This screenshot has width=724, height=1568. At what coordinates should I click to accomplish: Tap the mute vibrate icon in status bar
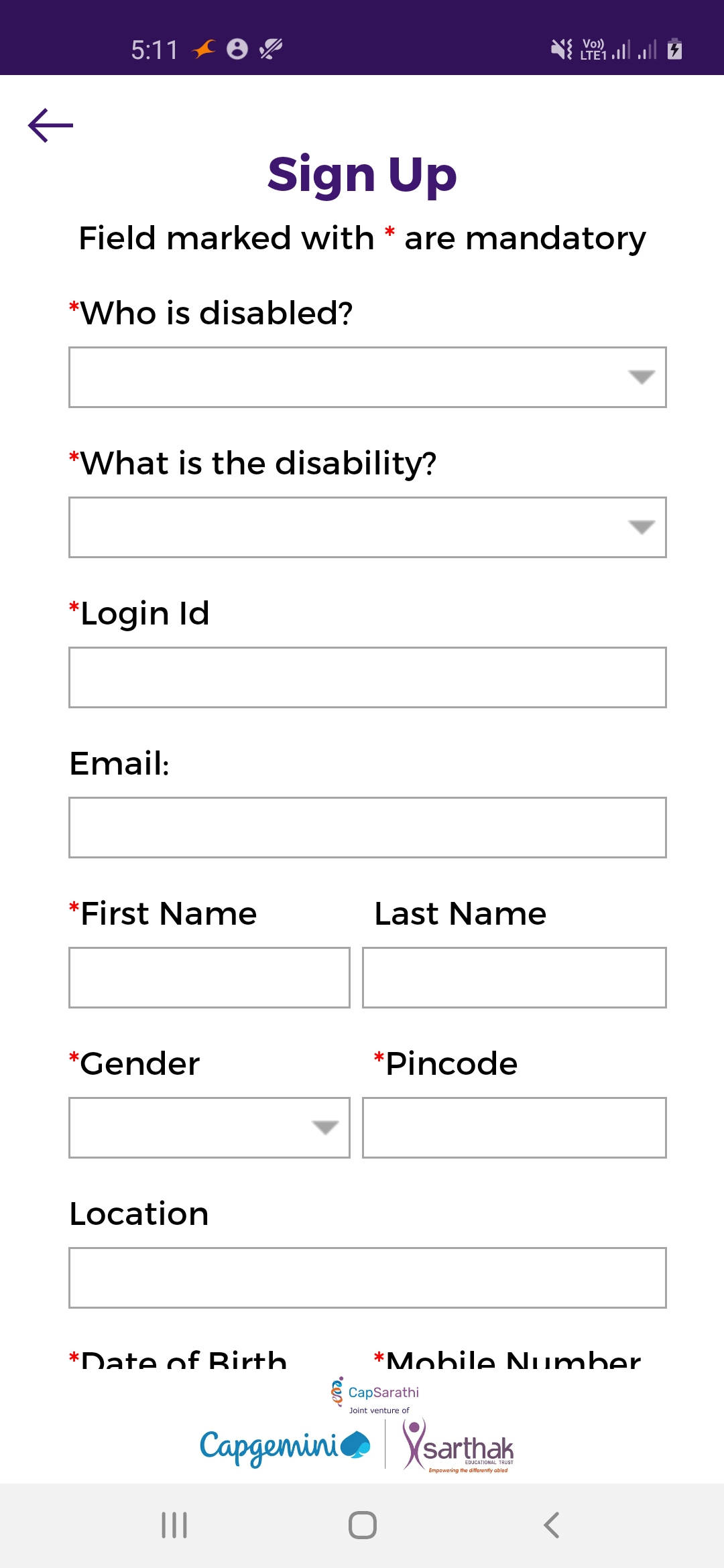562,49
